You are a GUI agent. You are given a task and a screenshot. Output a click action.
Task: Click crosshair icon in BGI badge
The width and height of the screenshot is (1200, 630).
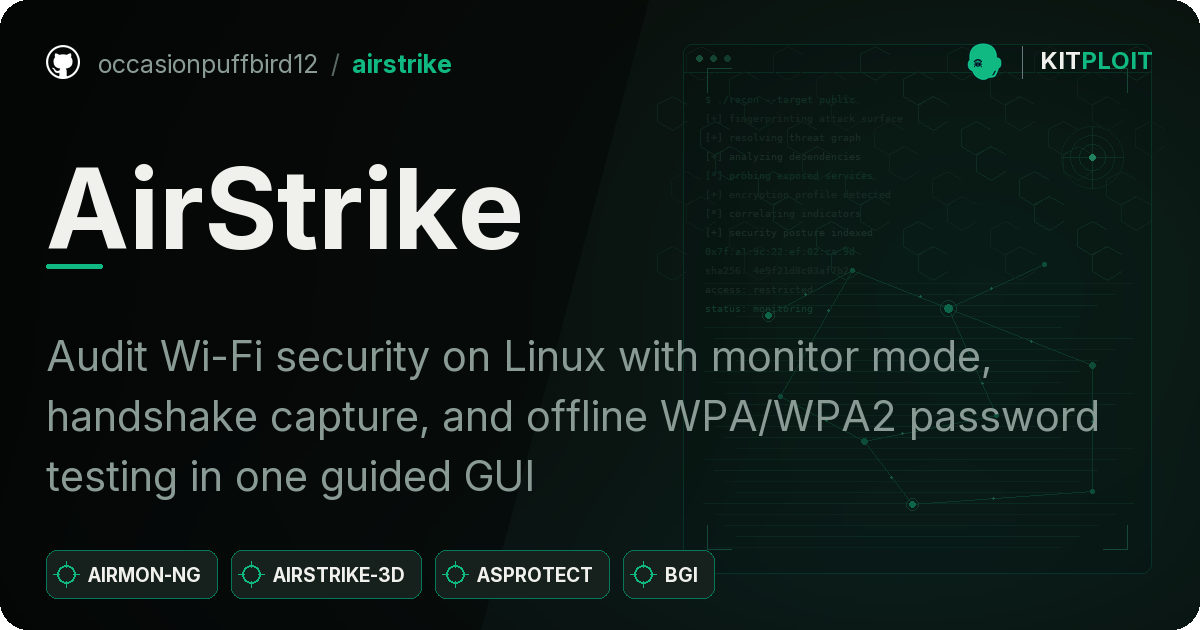pos(644,575)
